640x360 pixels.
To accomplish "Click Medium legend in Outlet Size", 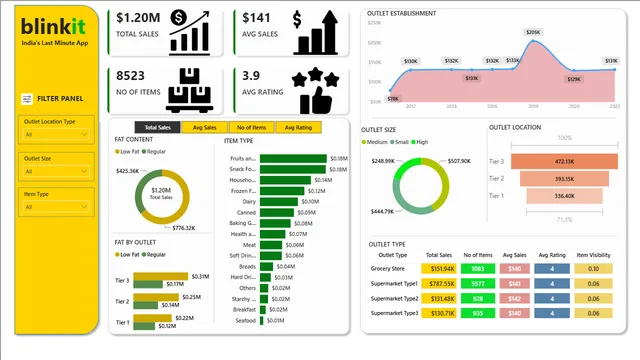I will pos(374,142).
